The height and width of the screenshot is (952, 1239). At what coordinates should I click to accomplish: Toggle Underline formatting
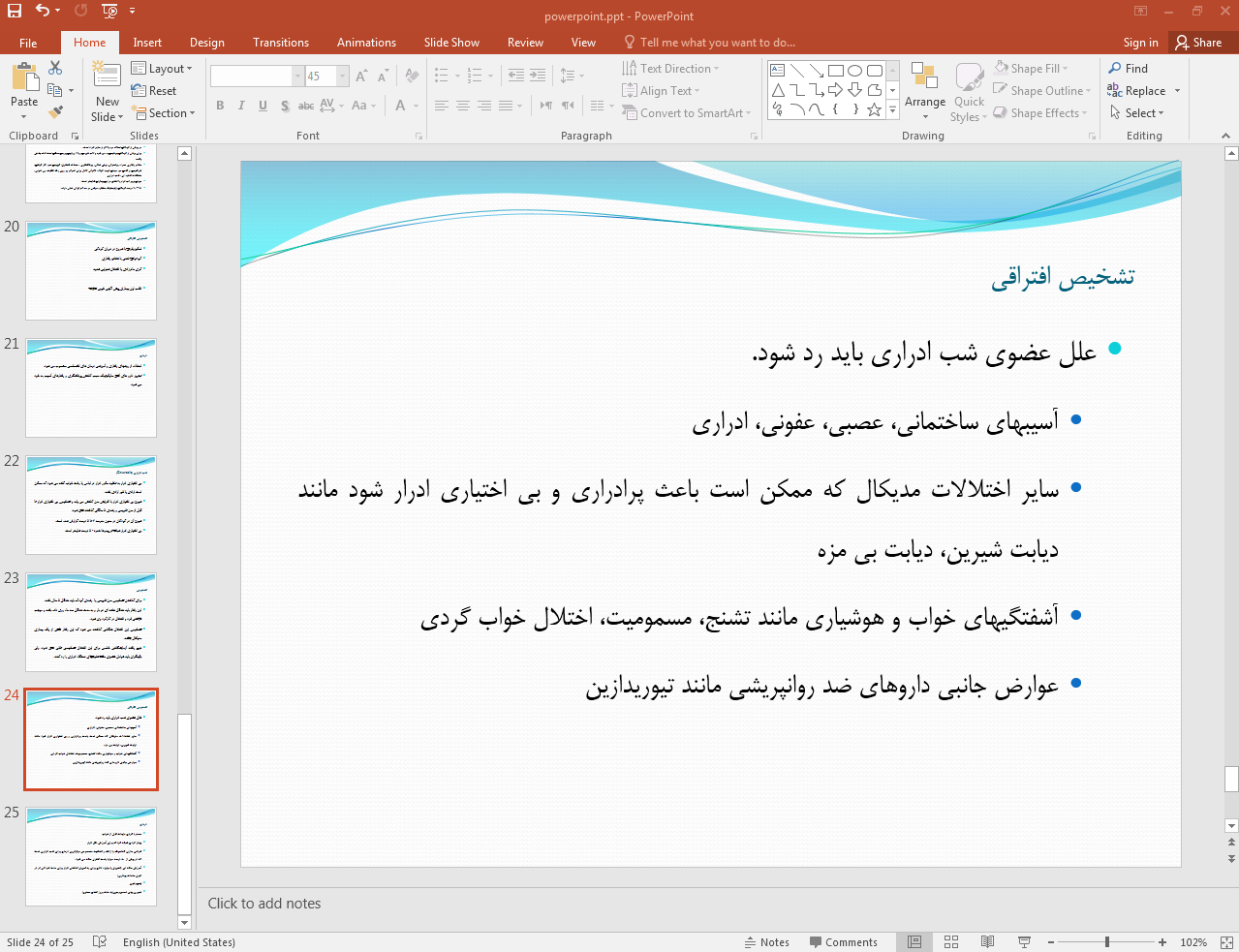tap(263, 106)
